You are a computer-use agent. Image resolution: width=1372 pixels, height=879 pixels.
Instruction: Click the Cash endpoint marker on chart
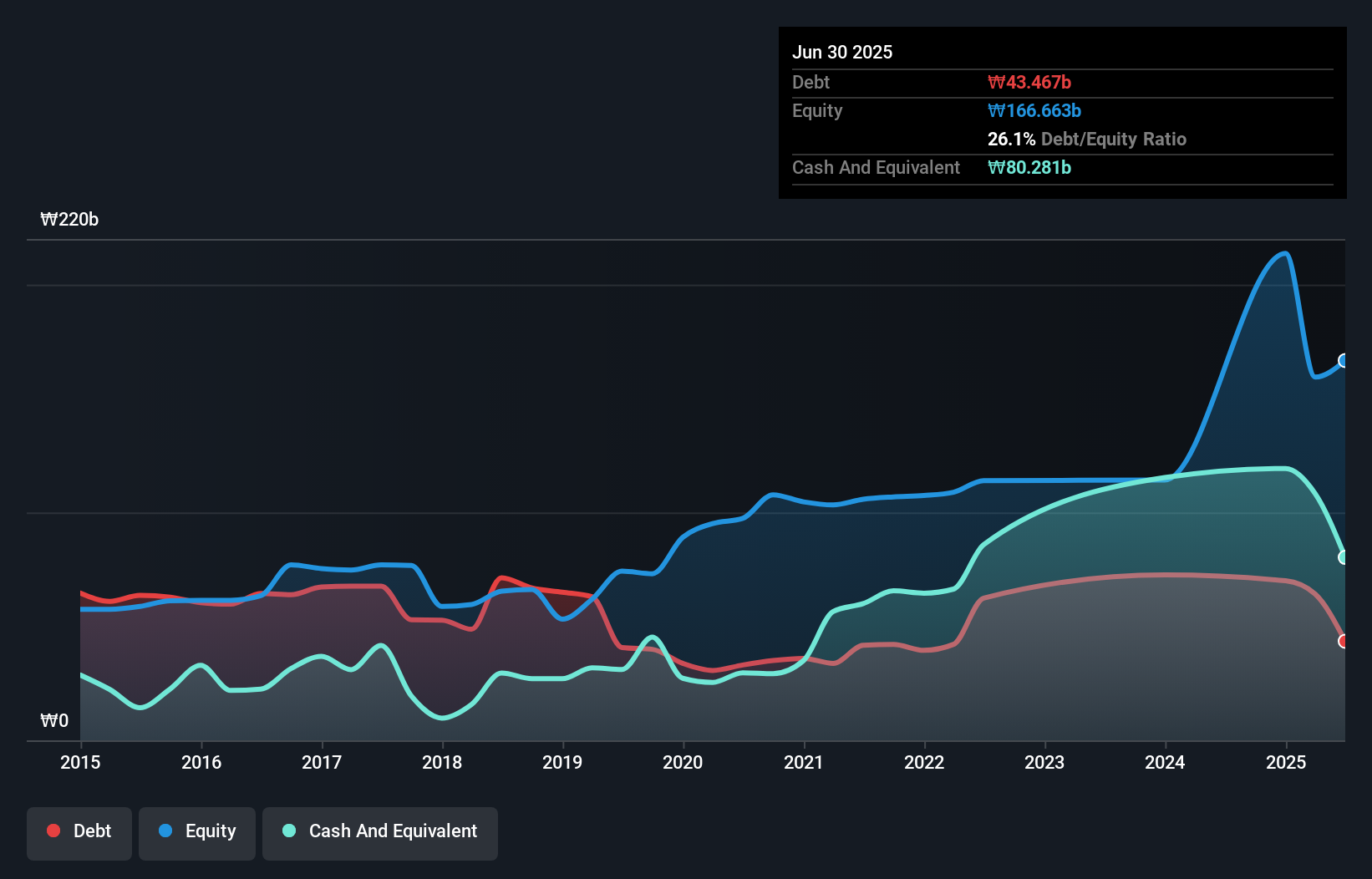click(x=1344, y=557)
